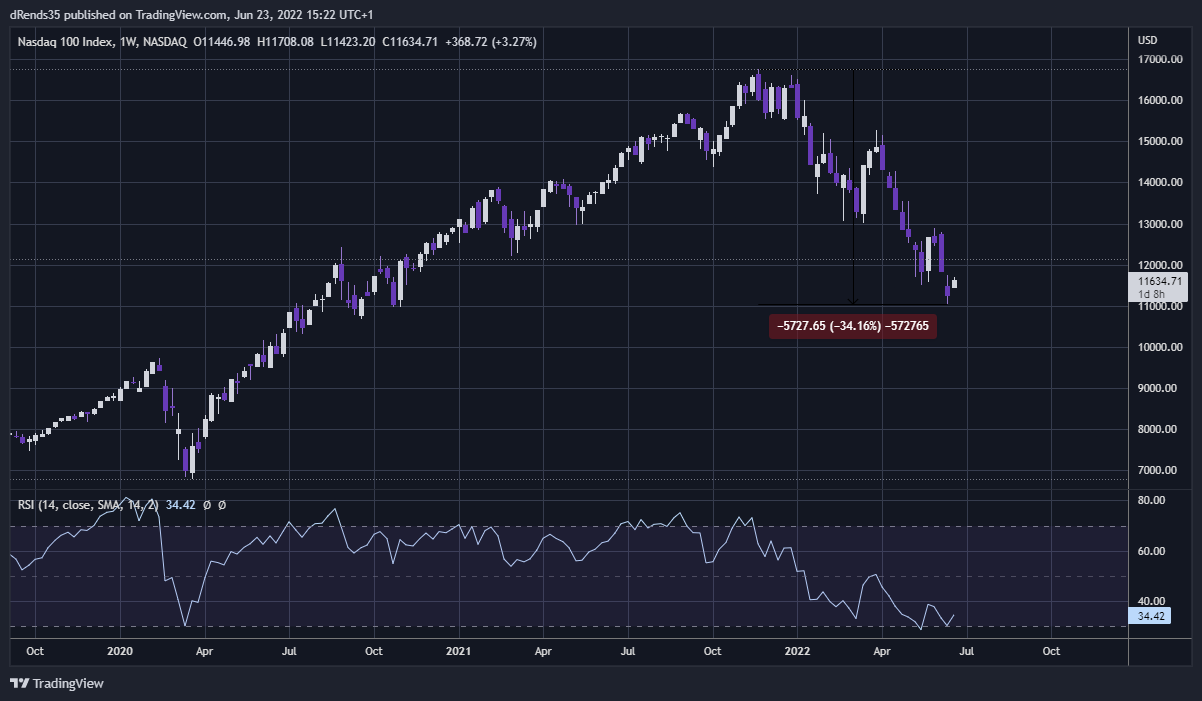This screenshot has height=701, width=1202.
Task: Click the open value 'O11446.98'
Action: point(221,42)
